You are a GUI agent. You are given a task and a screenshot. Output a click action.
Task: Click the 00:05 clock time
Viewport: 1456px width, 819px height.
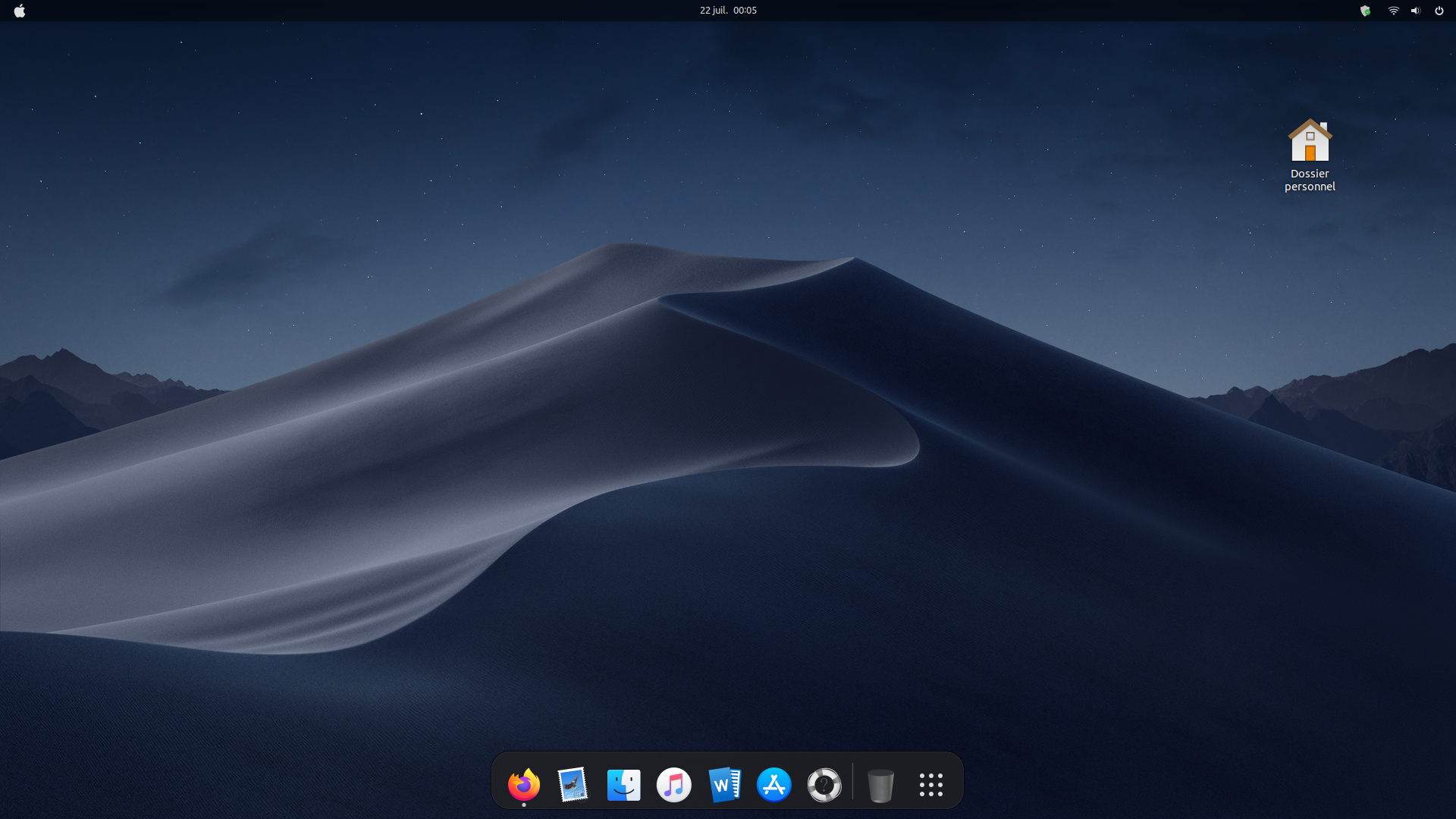(745, 11)
